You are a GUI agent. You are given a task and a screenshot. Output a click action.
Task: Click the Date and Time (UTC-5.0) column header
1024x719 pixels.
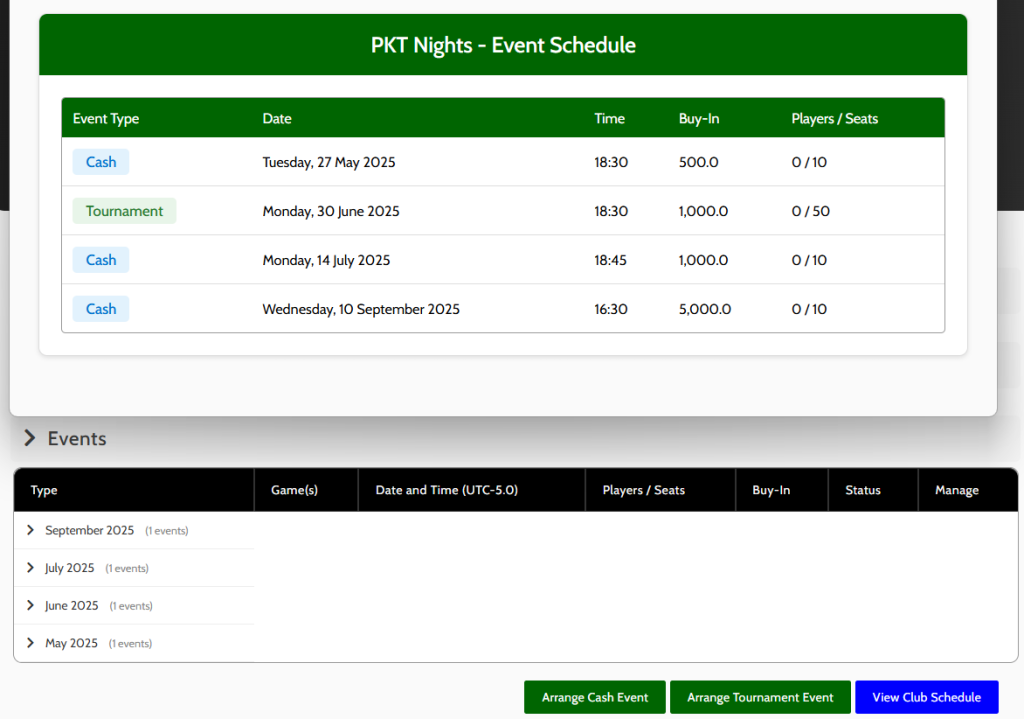tap(446, 490)
